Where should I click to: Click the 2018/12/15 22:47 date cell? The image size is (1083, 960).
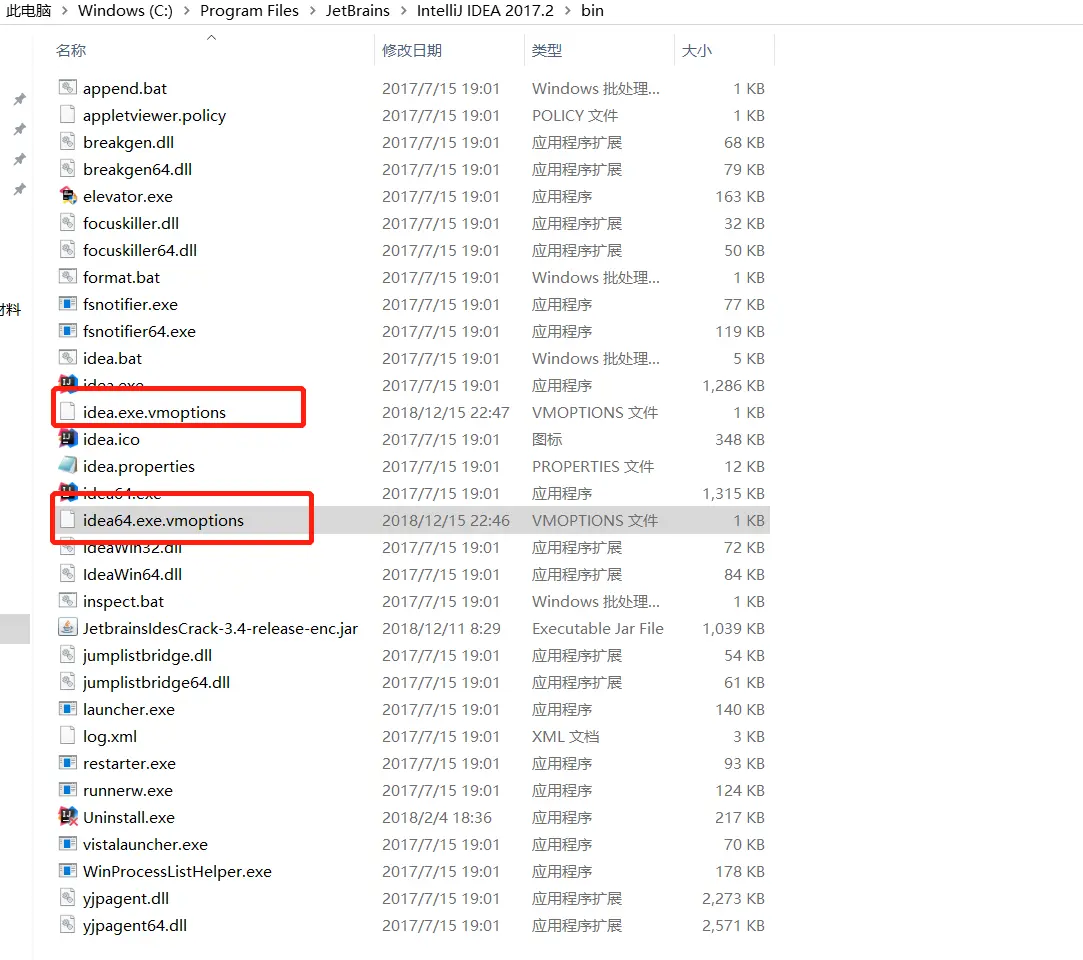(x=445, y=412)
